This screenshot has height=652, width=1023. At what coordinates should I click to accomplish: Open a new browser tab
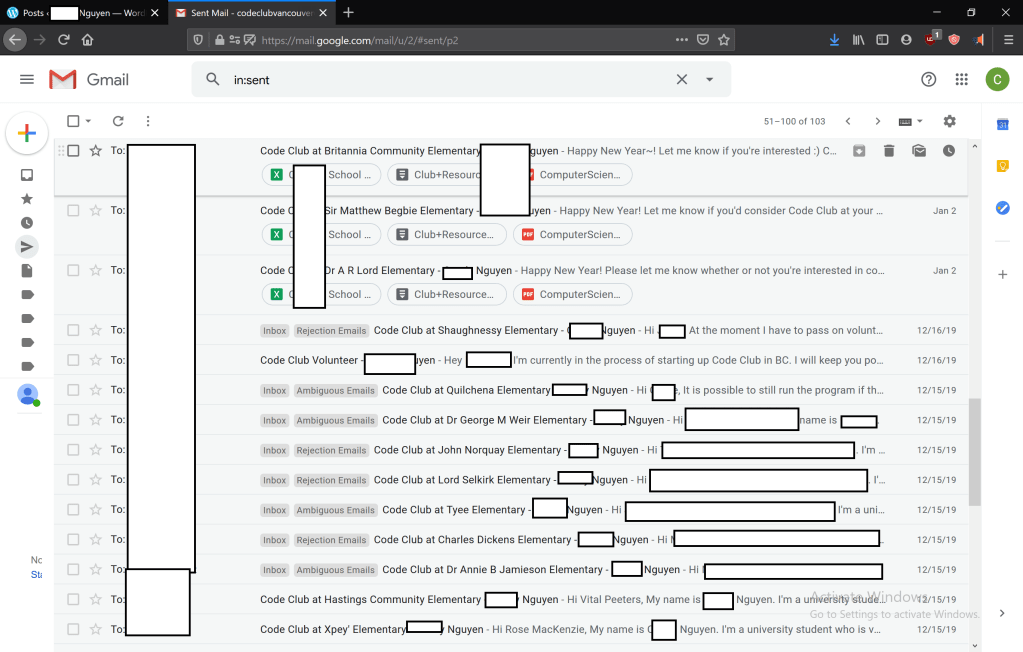point(348,13)
